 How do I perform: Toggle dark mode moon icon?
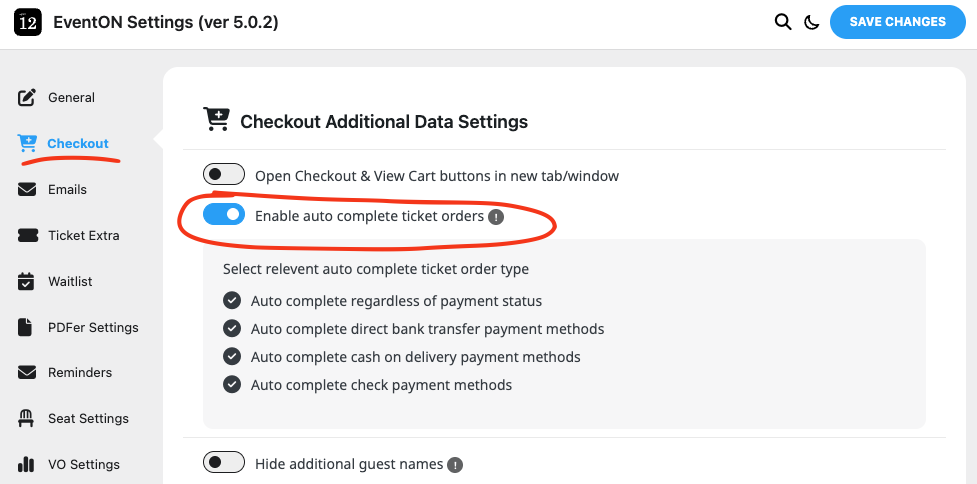[812, 22]
